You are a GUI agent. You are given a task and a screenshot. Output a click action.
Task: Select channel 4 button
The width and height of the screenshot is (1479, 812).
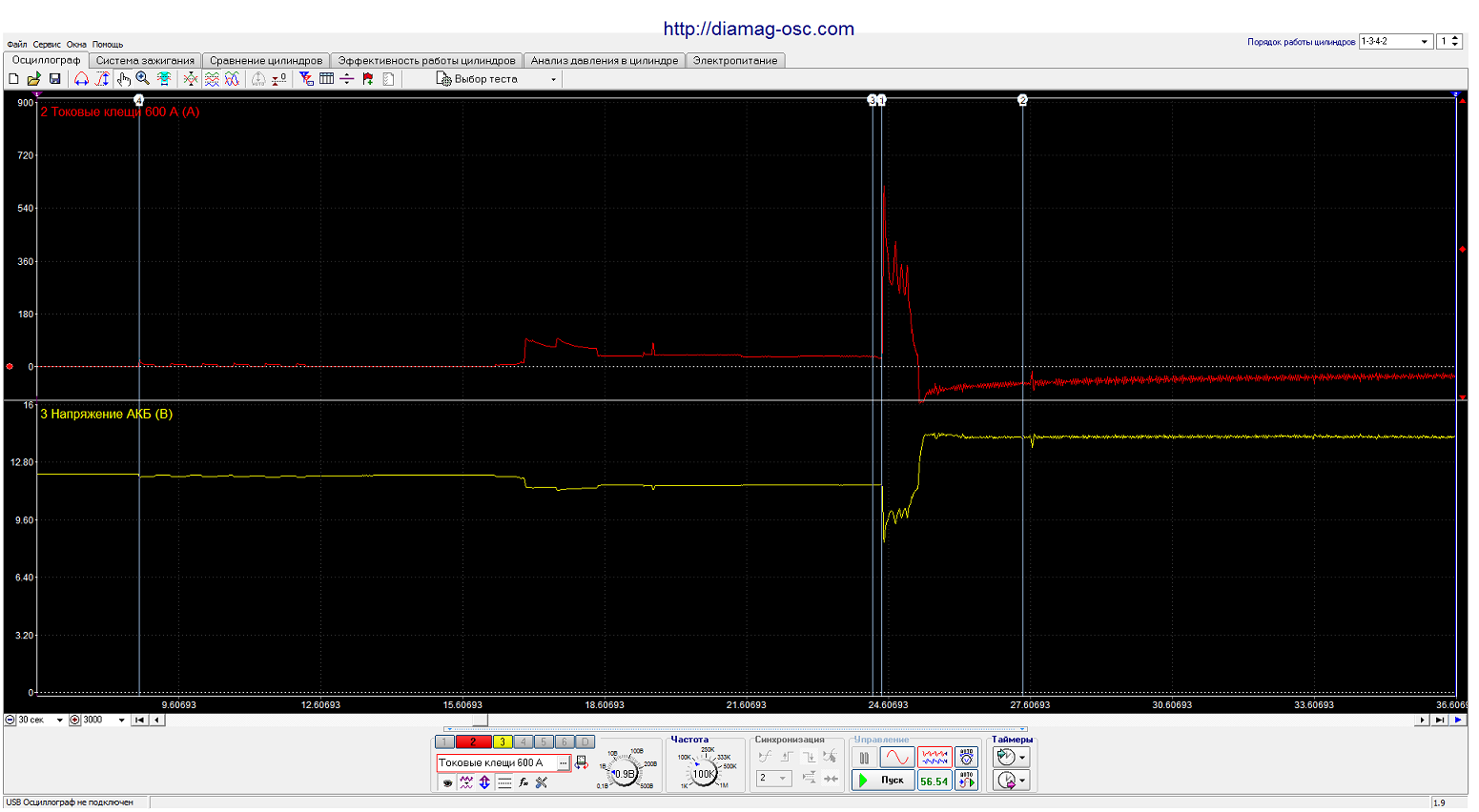click(523, 741)
